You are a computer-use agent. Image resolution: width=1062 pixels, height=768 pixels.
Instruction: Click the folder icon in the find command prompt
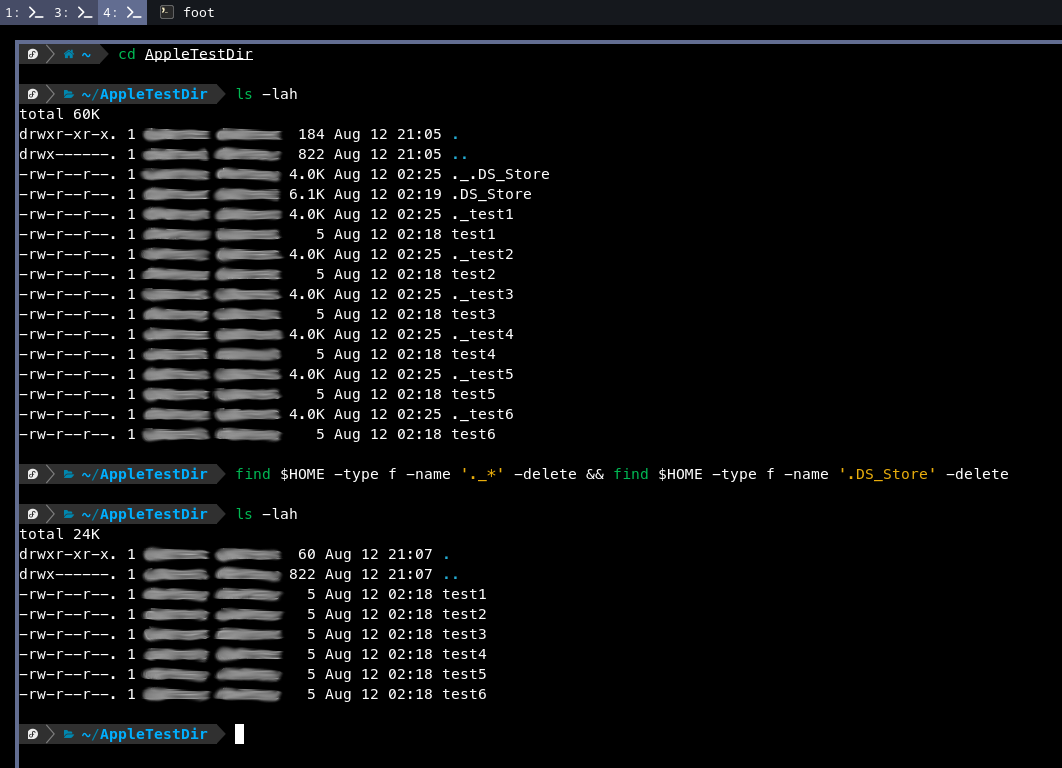(68, 474)
